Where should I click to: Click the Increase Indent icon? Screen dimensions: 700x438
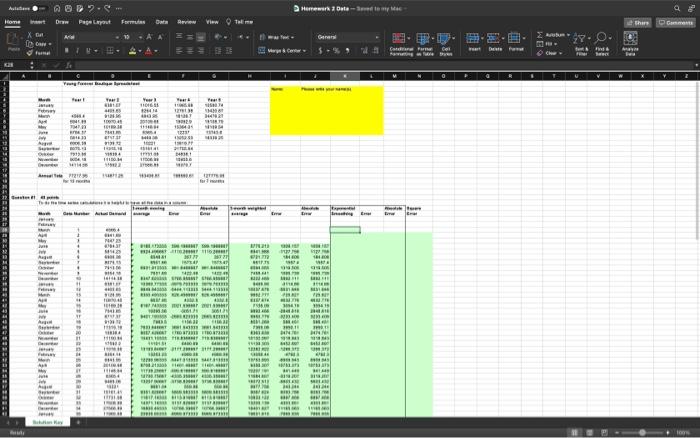pyautogui.click(x=229, y=51)
